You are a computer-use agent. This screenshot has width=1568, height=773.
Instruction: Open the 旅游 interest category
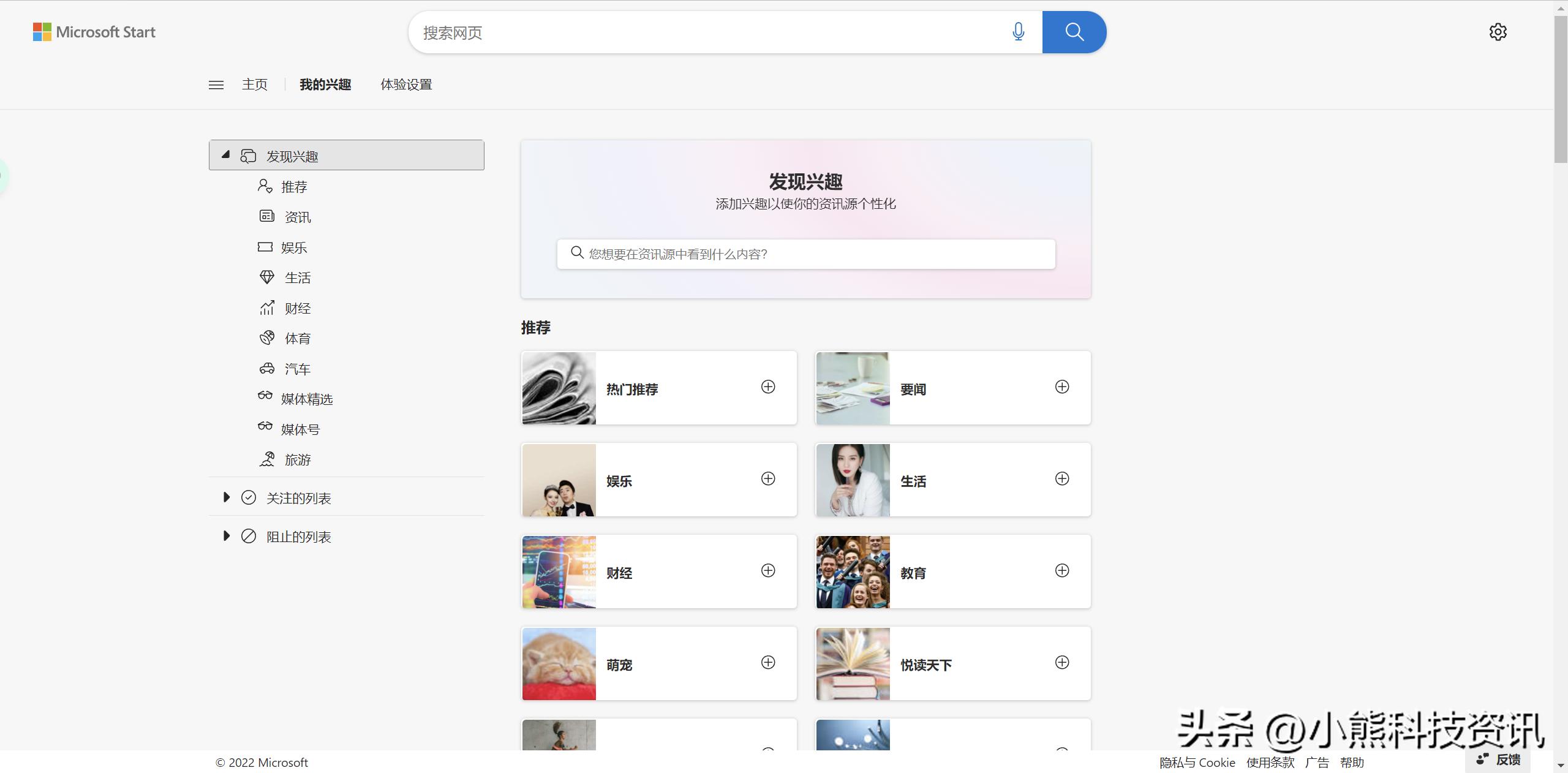pyautogui.click(x=298, y=459)
